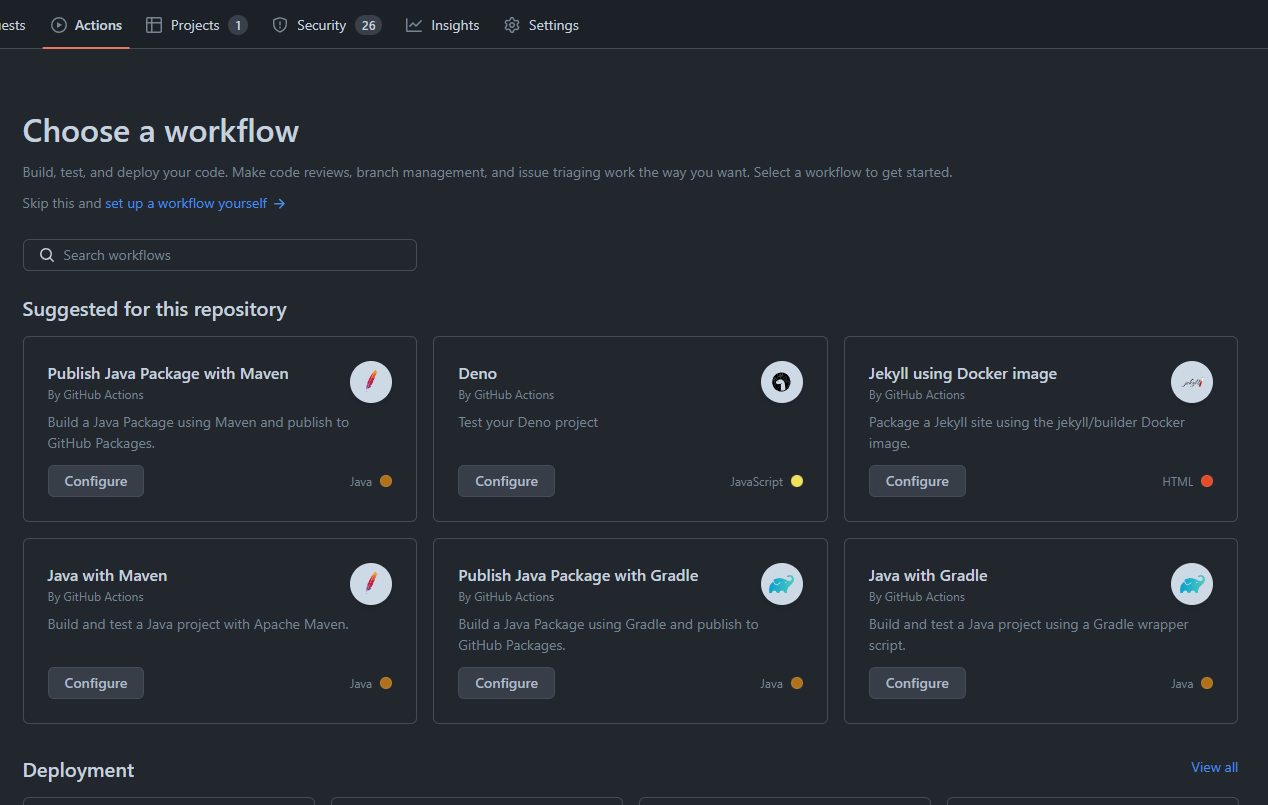Image resolution: width=1268 pixels, height=805 pixels.
Task: Click the Java language dot on Java with Maven card
Action: coord(386,683)
